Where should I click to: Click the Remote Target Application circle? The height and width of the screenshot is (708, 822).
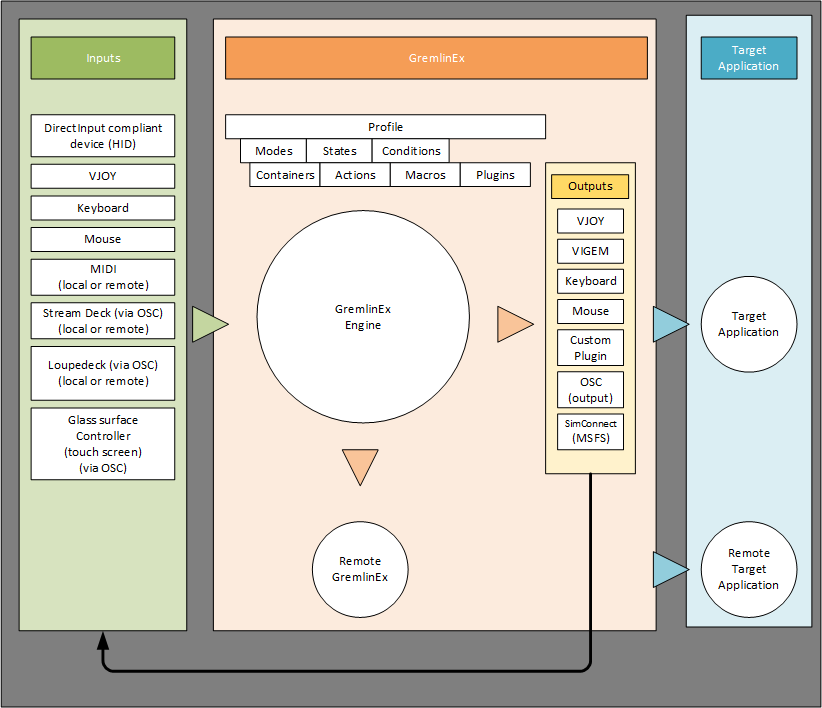[749, 569]
